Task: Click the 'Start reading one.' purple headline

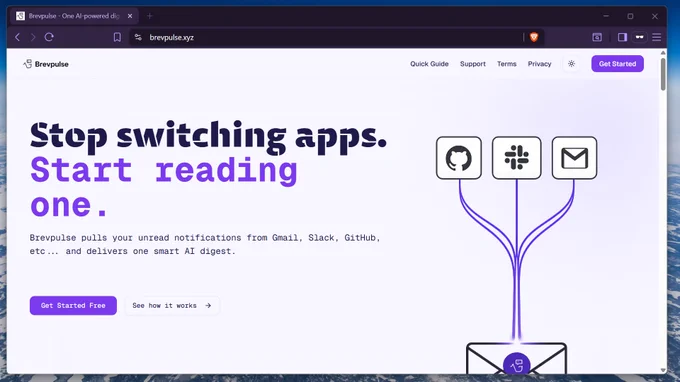Action: tap(164, 187)
